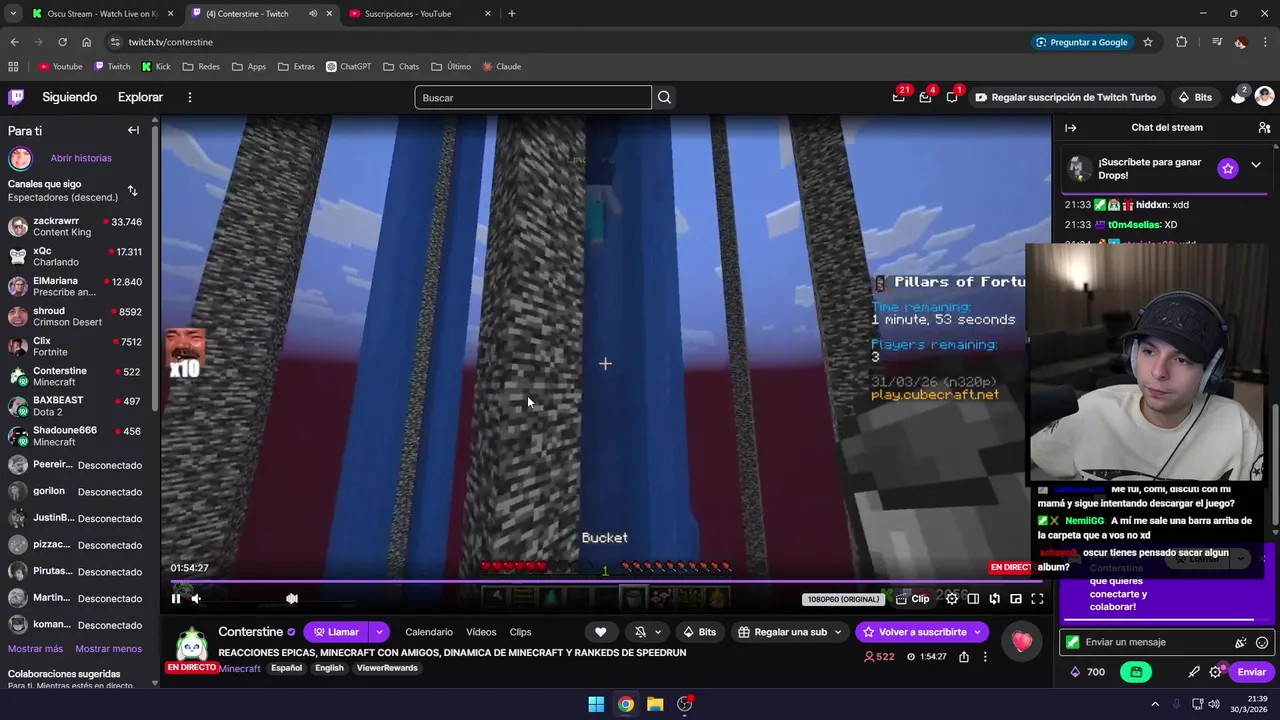The height and width of the screenshot is (720, 1280).
Task: Pause the stream video
Action: pos(176,598)
